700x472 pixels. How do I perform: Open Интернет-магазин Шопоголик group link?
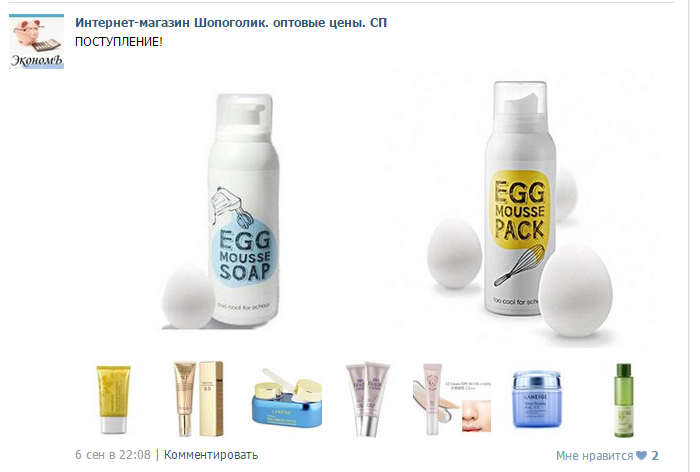[x=231, y=23]
